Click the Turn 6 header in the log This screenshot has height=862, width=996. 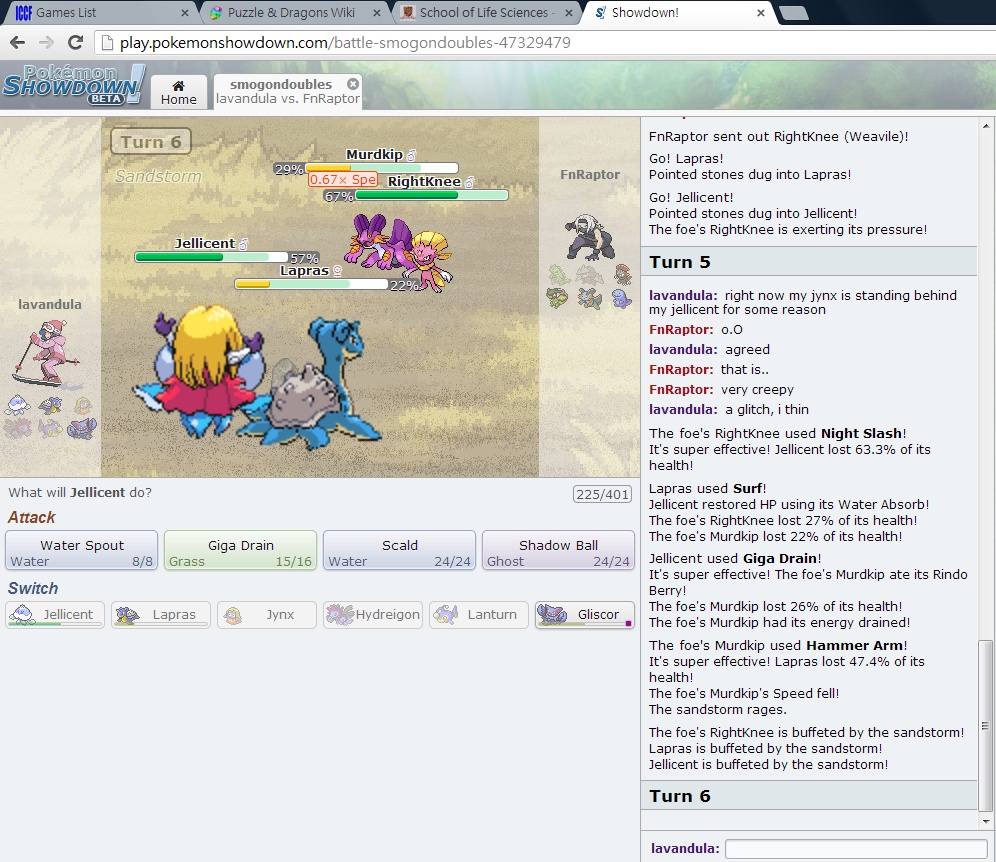[809, 796]
